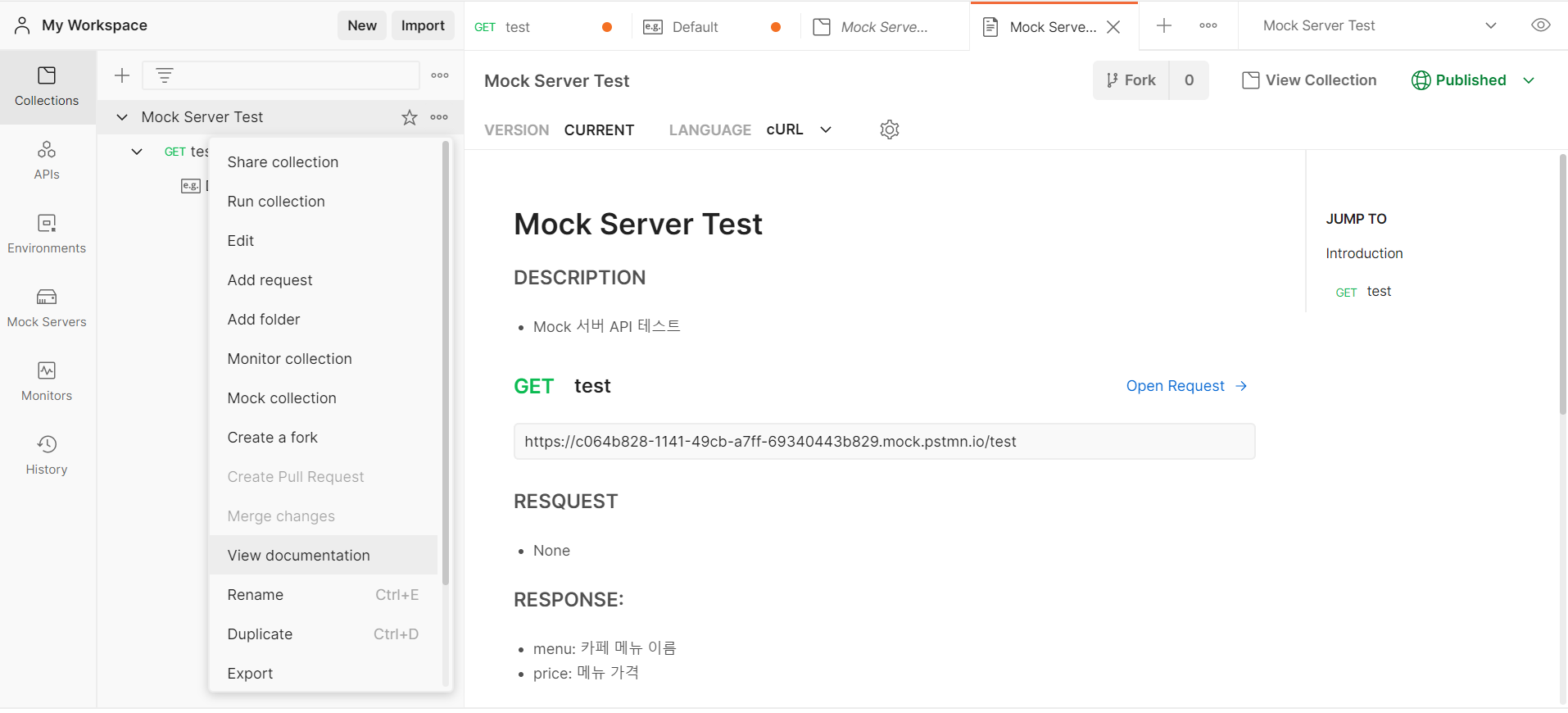Collapse the GET test request in sidebar
The width and height of the screenshot is (1568, 713).
[137, 152]
